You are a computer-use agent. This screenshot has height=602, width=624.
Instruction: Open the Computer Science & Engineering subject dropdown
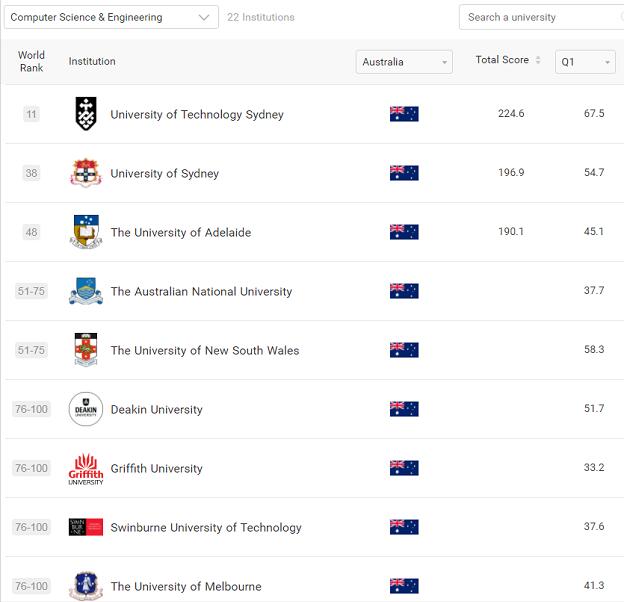click(x=111, y=17)
